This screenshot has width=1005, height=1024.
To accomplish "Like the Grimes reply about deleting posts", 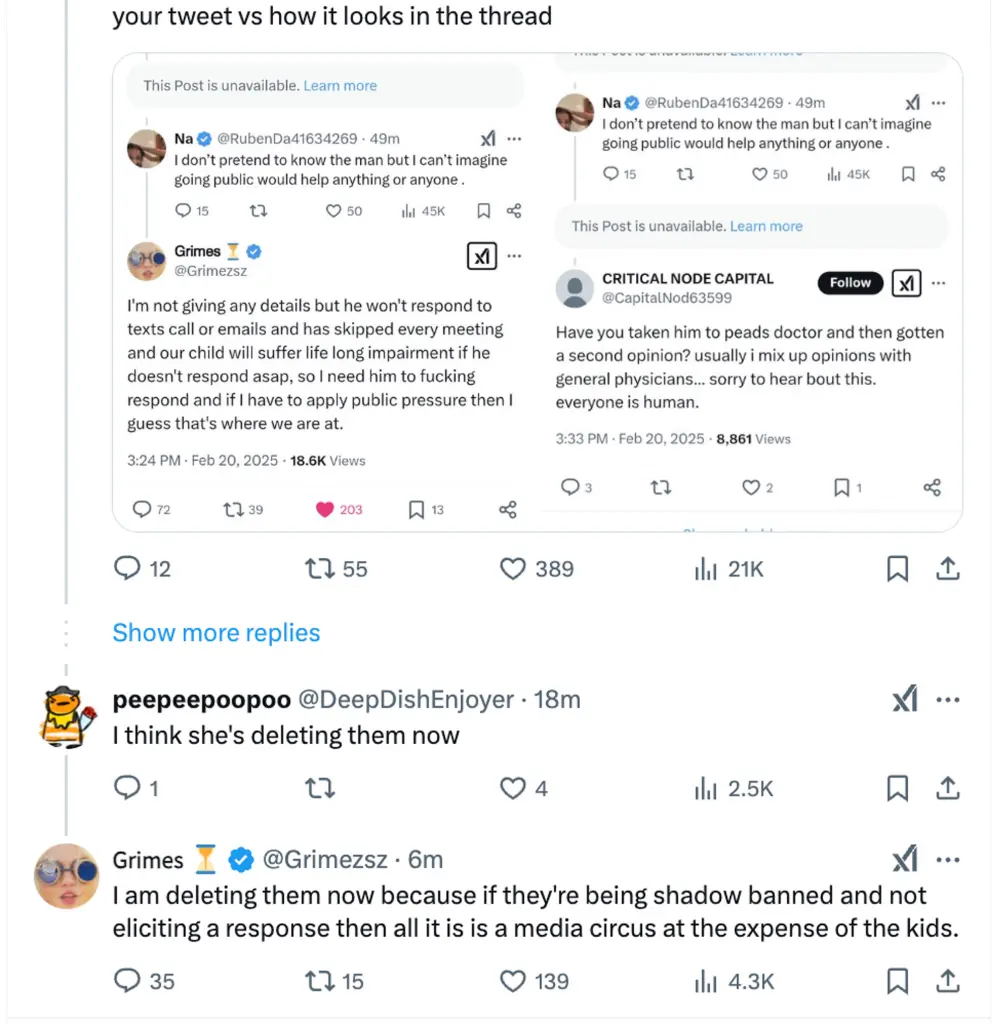I will [x=513, y=981].
